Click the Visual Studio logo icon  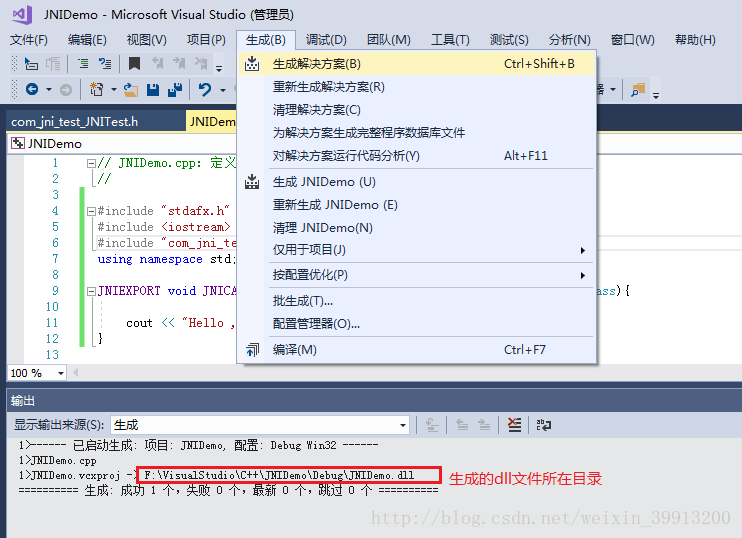pyautogui.click(x=22, y=15)
